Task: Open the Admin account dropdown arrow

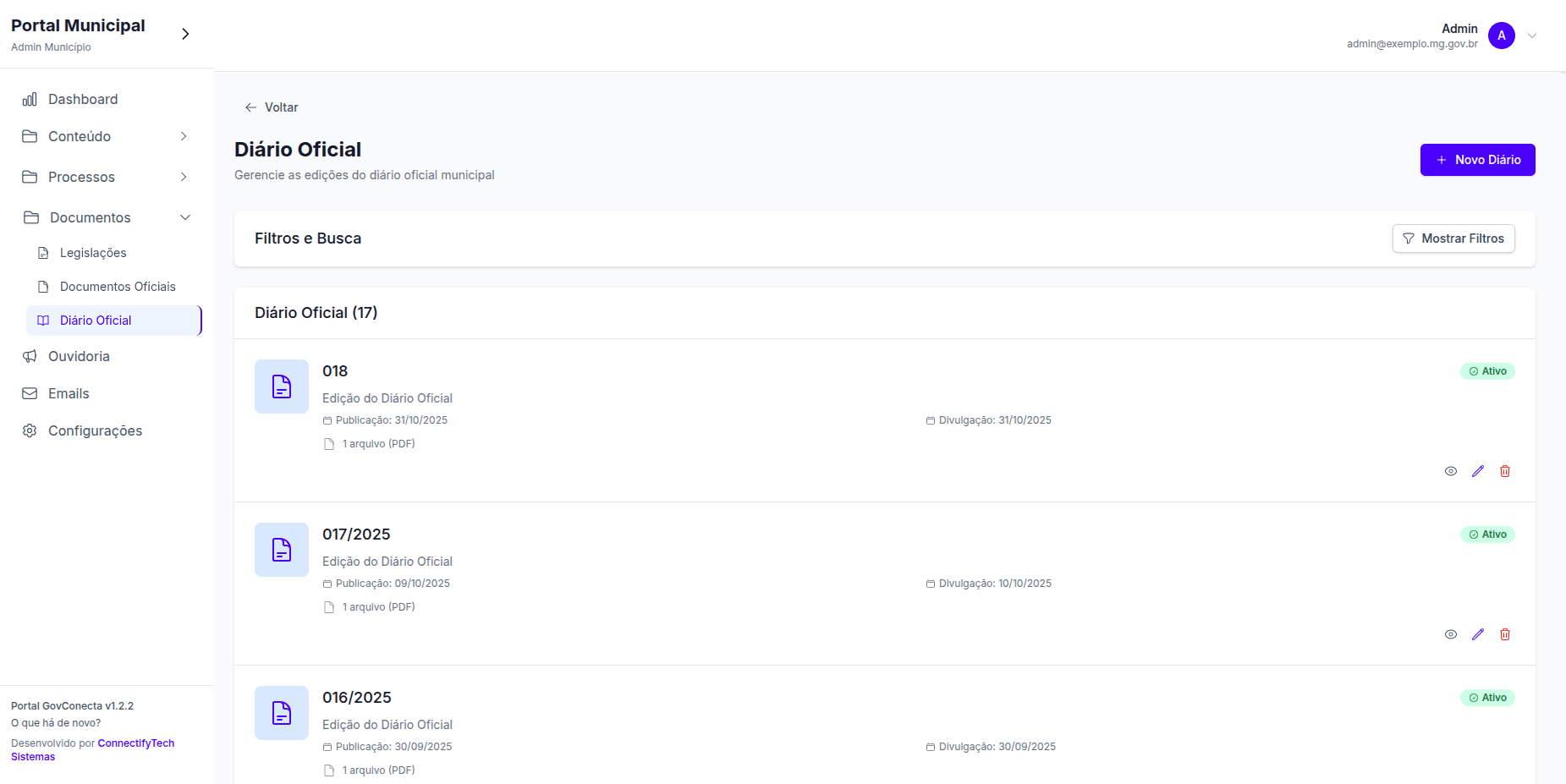Action: [1531, 36]
